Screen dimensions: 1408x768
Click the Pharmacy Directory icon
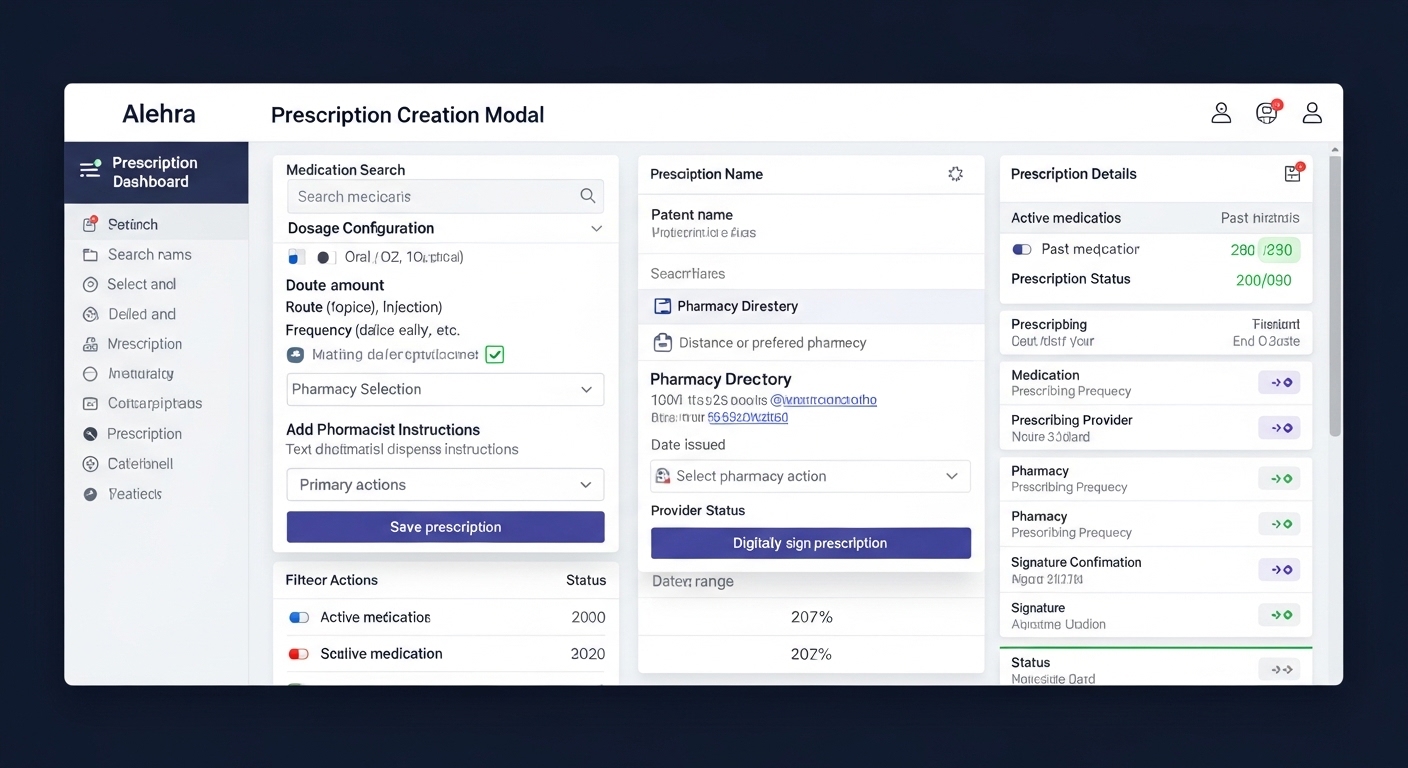[x=662, y=306]
